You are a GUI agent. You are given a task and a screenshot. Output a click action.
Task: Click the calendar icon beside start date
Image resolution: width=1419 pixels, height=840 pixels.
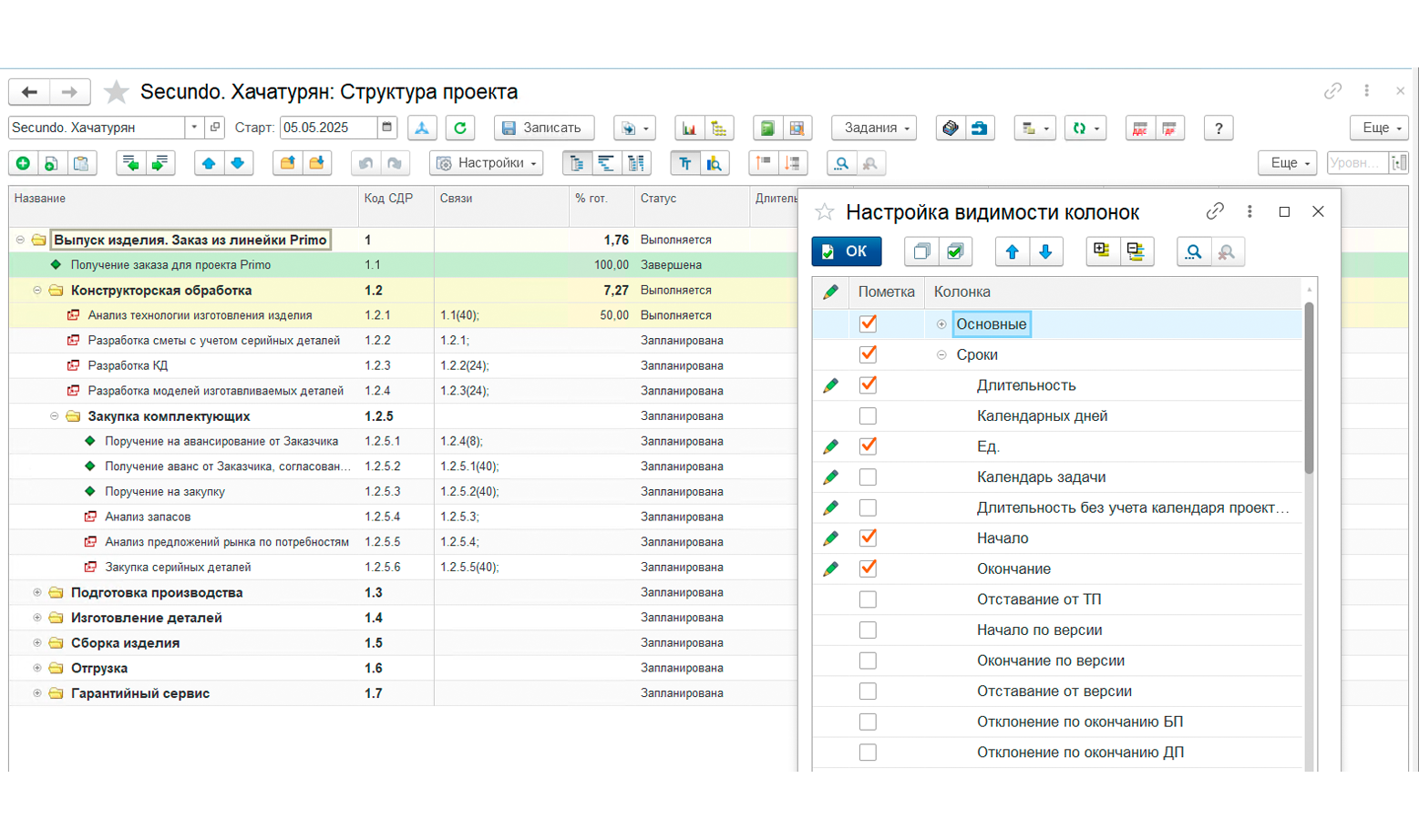click(x=387, y=128)
